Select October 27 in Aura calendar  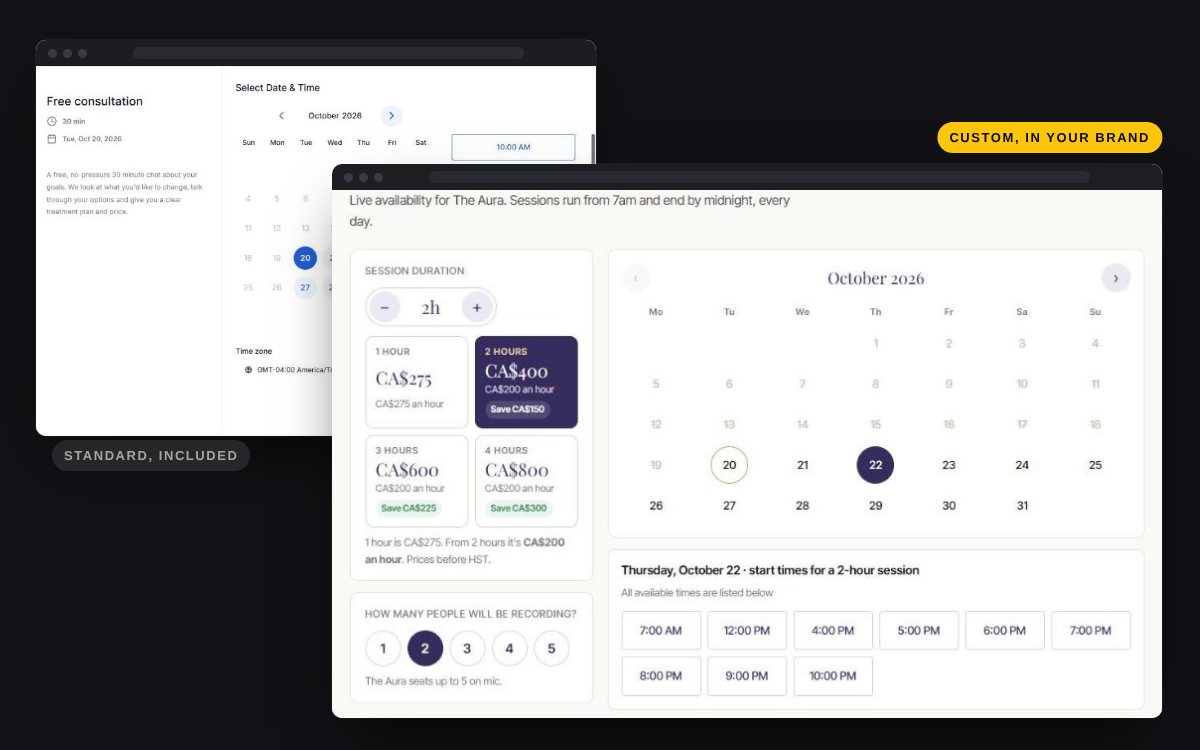click(729, 506)
